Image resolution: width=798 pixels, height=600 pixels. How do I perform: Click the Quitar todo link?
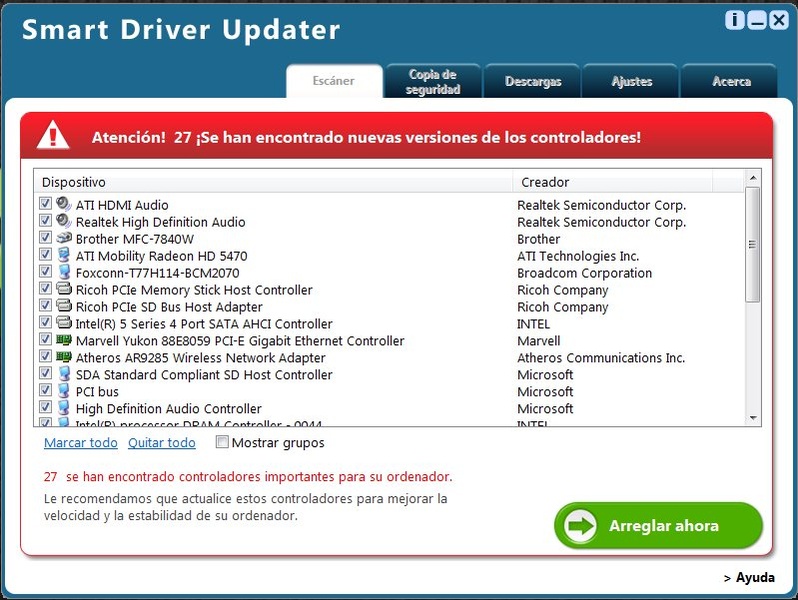point(161,443)
